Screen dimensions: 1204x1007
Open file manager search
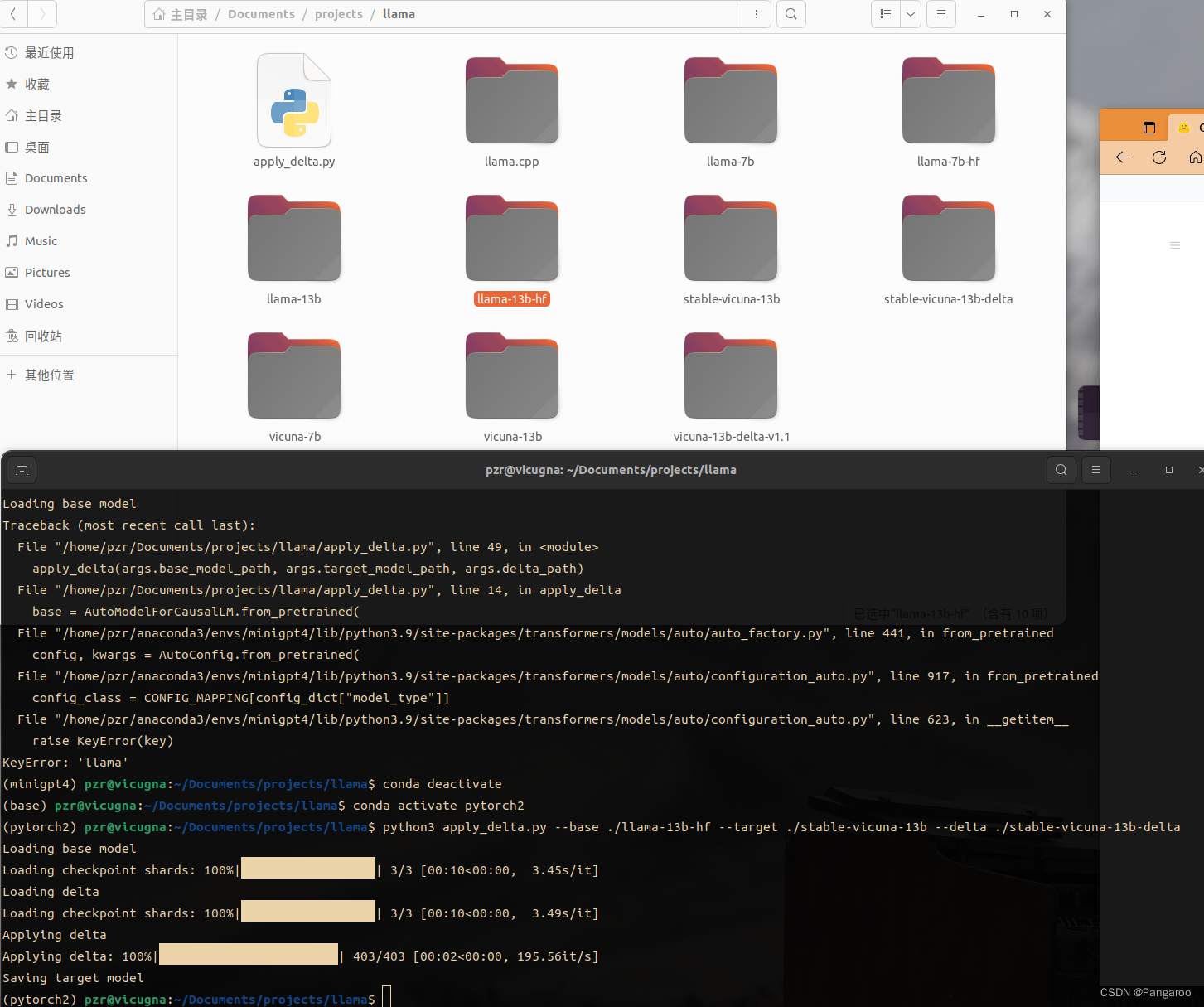click(x=791, y=14)
